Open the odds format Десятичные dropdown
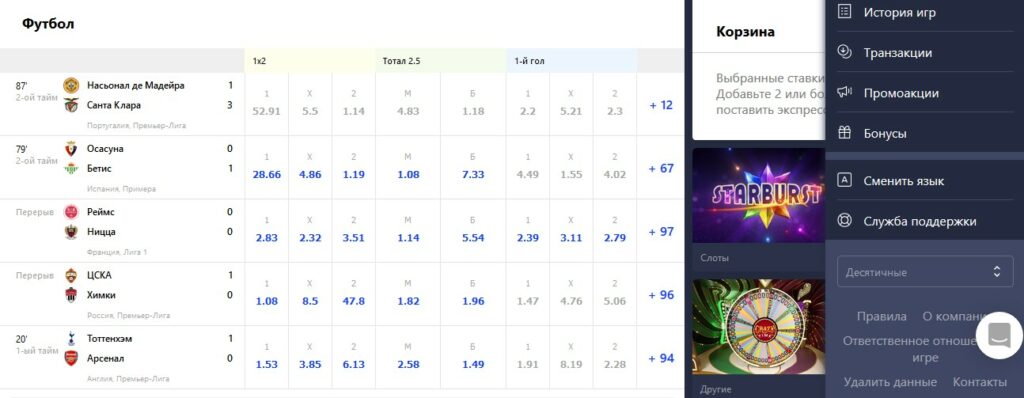The width and height of the screenshot is (1024, 398). 925,272
